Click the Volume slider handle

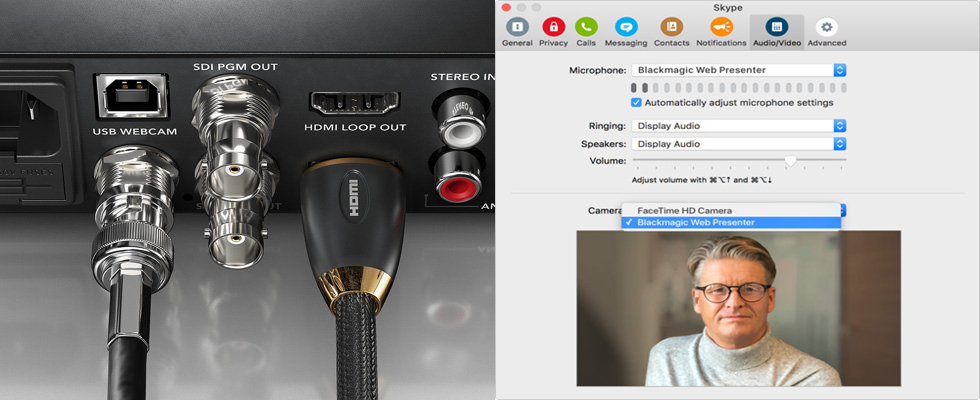click(790, 160)
